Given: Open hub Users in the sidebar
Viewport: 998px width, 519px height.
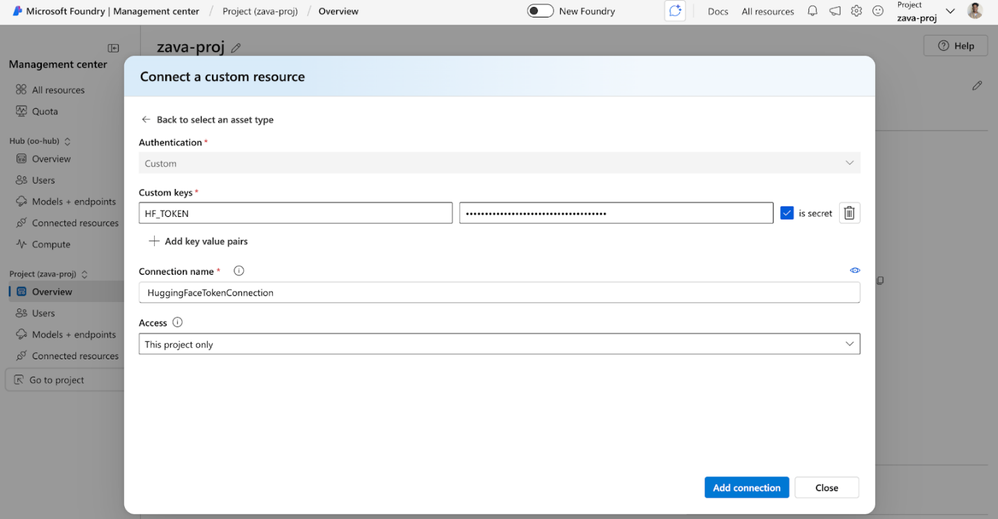Looking at the screenshot, I should tap(43, 180).
